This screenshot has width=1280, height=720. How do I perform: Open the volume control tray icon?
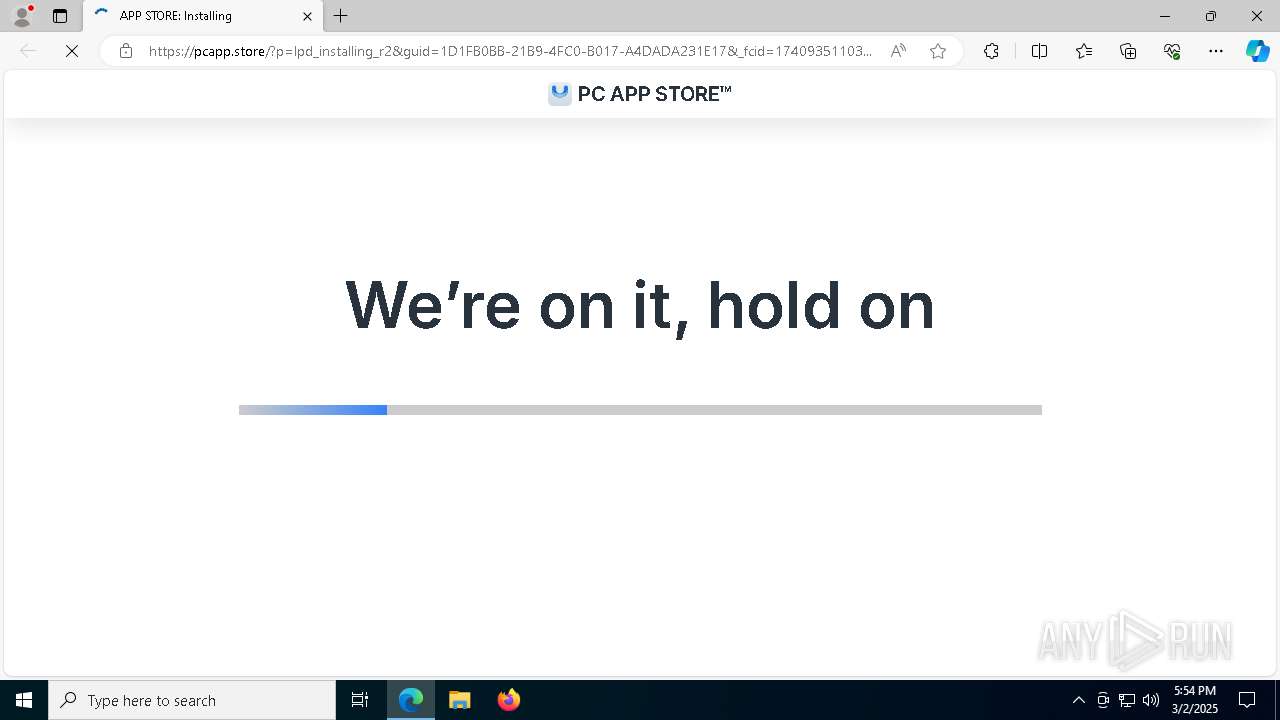[x=1151, y=700]
